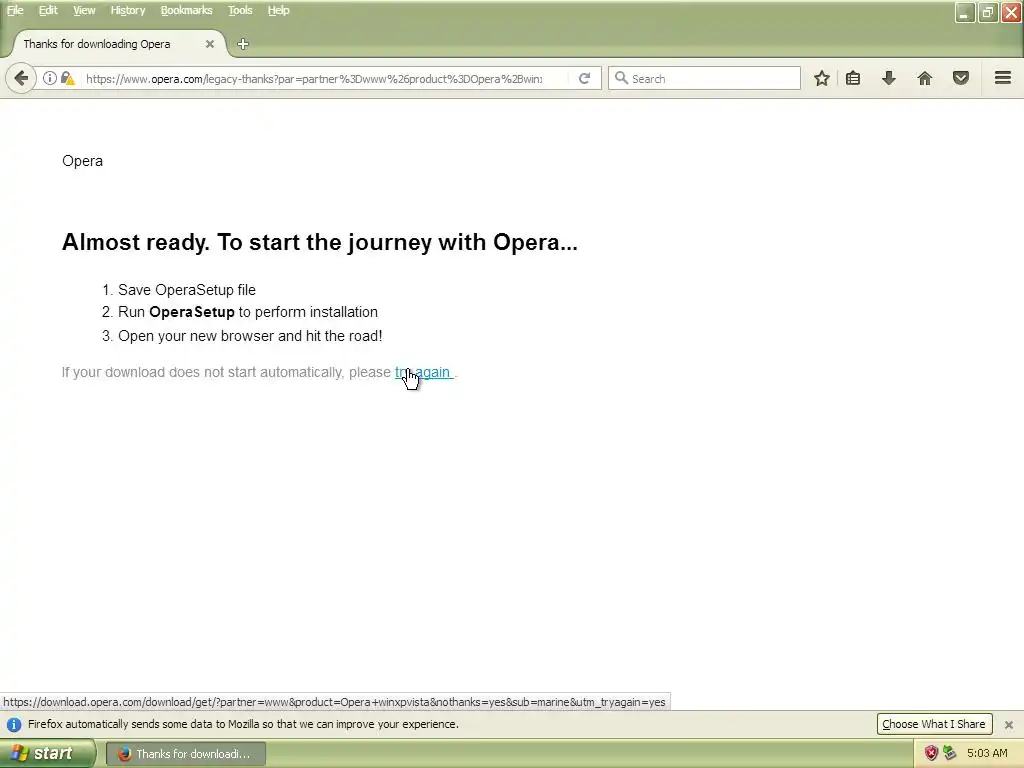Click the info icon in notification bar
The image size is (1024, 768).
pos(14,724)
